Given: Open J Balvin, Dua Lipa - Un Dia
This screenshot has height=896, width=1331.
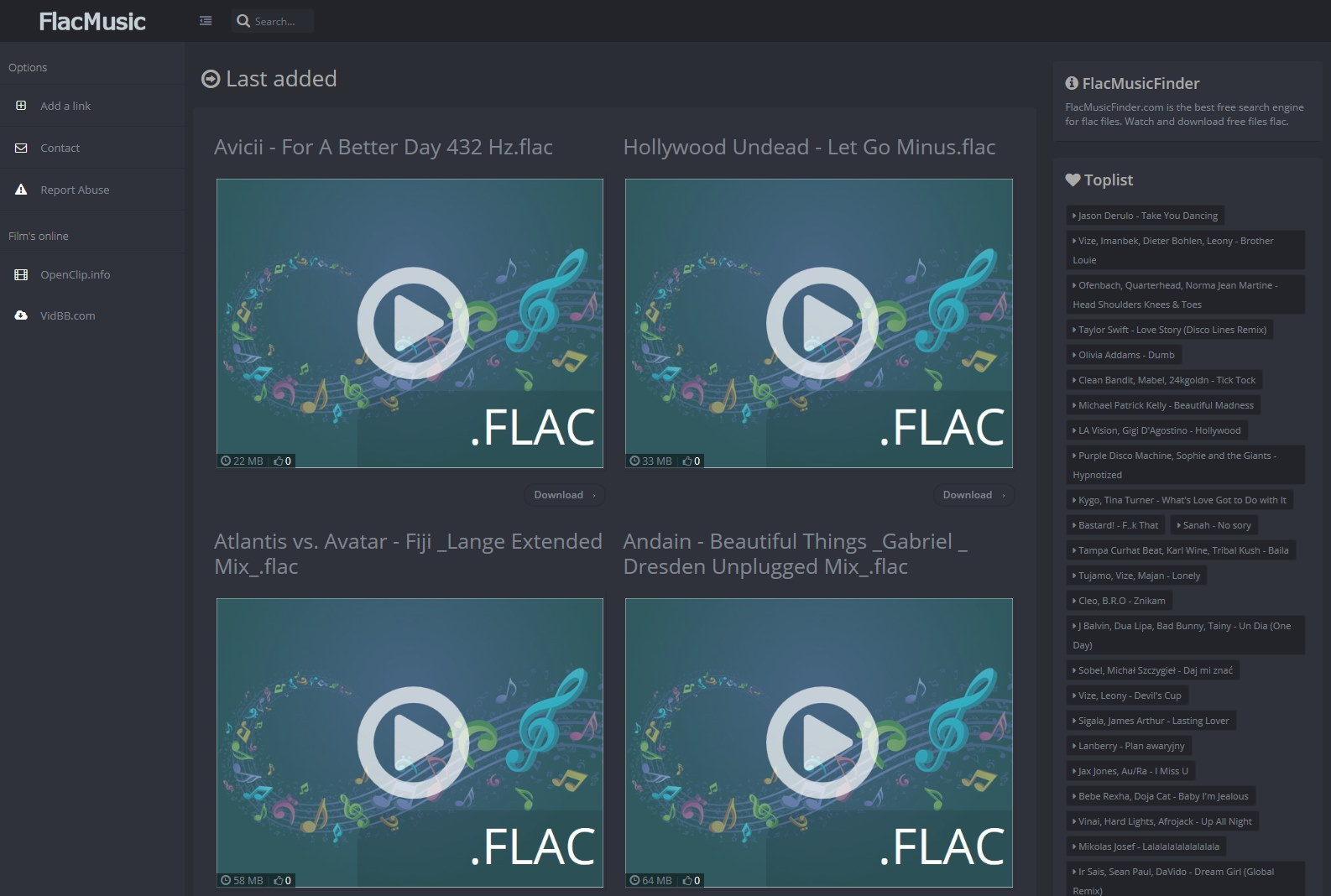Looking at the screenshot, I should click(x=1185, y=635).
